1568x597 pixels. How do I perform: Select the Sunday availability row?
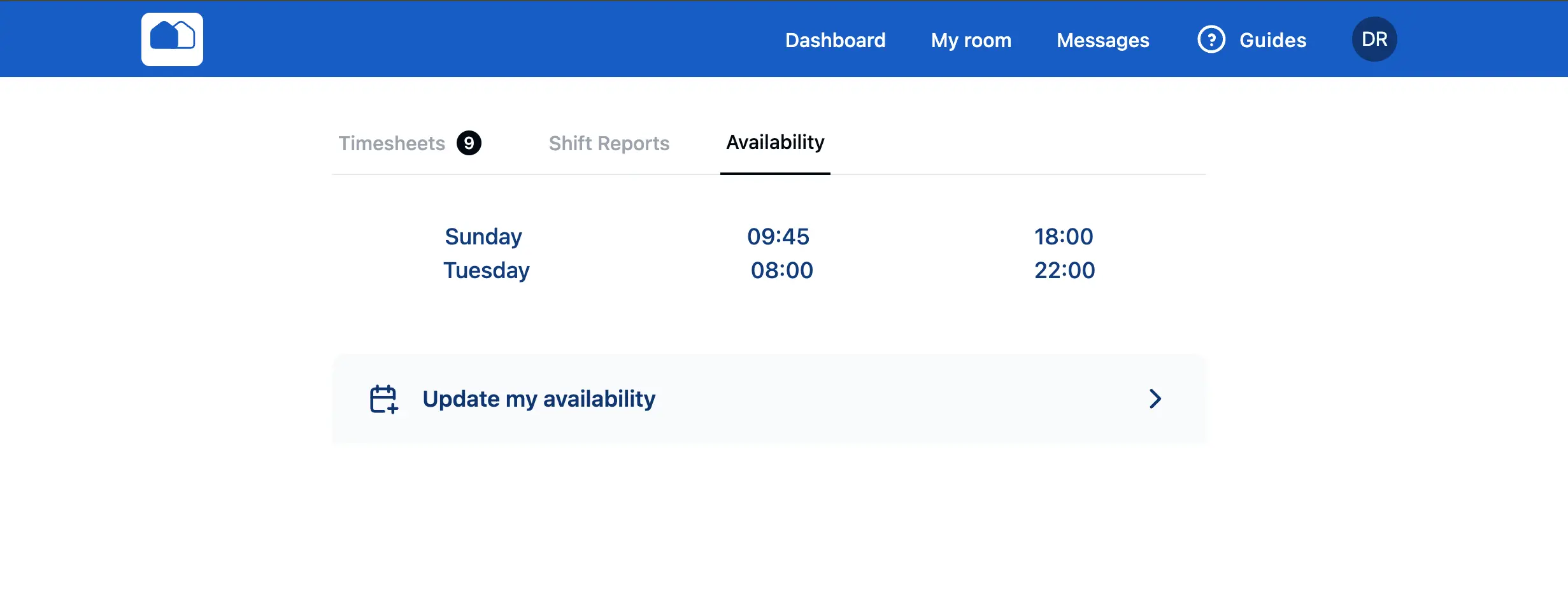[x=483, y=237]
